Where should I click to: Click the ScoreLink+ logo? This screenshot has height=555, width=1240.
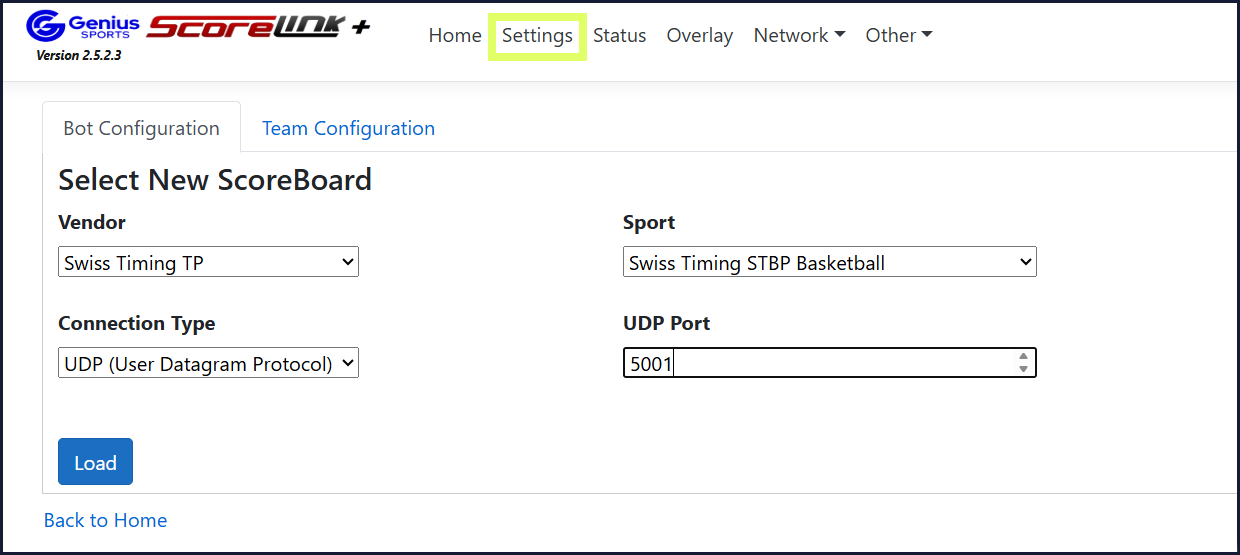pyautogui.click(x=258, y=27)
